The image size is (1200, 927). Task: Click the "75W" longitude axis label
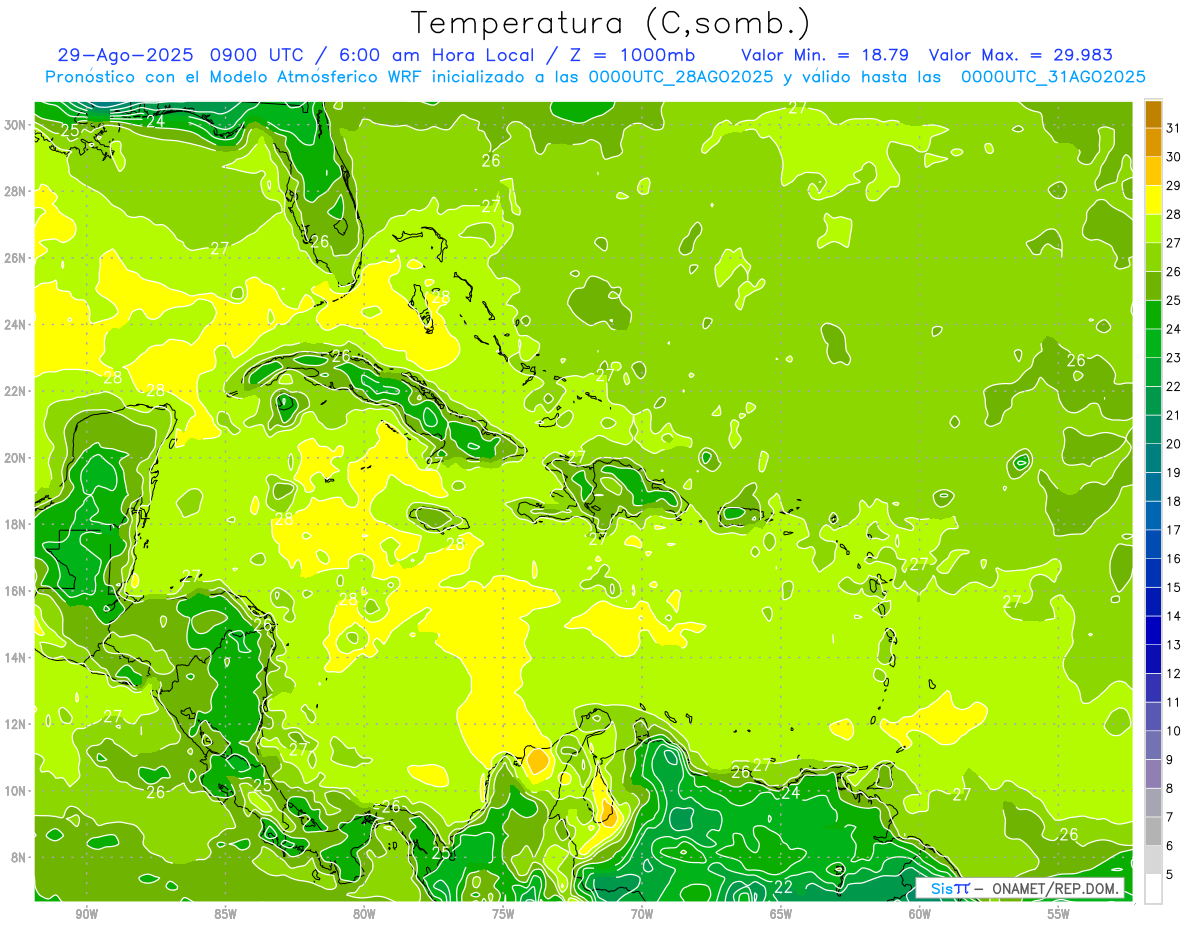pos(503,914)
